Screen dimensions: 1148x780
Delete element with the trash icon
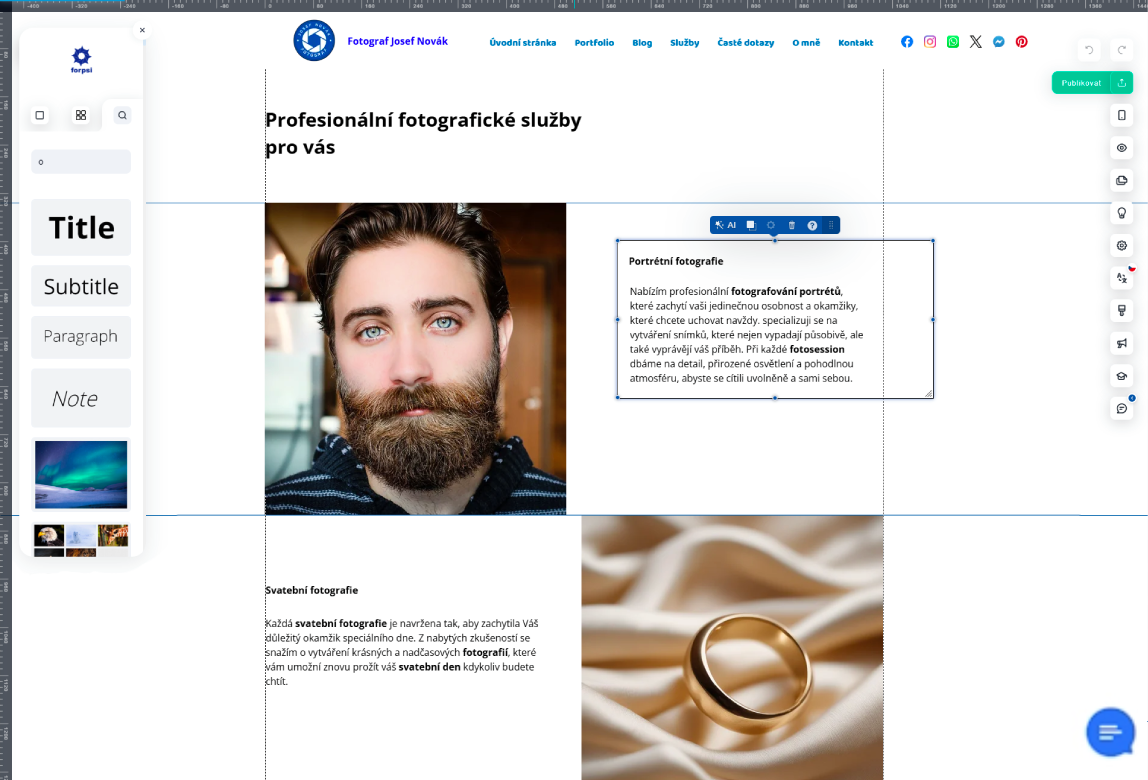pos(791,226)
